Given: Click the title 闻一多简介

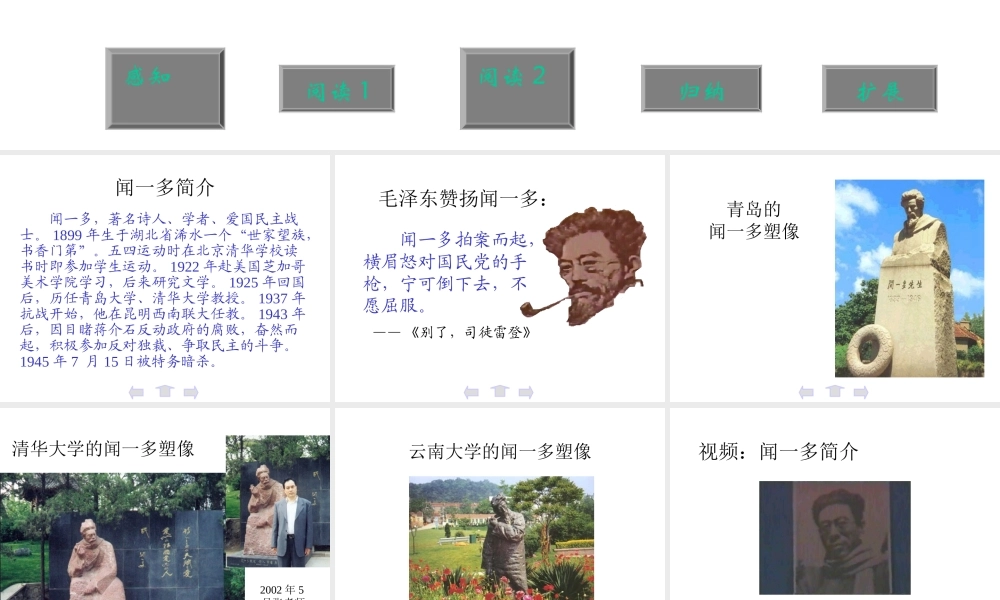Looking at the screenshot, I should click(x=165, y=187).
